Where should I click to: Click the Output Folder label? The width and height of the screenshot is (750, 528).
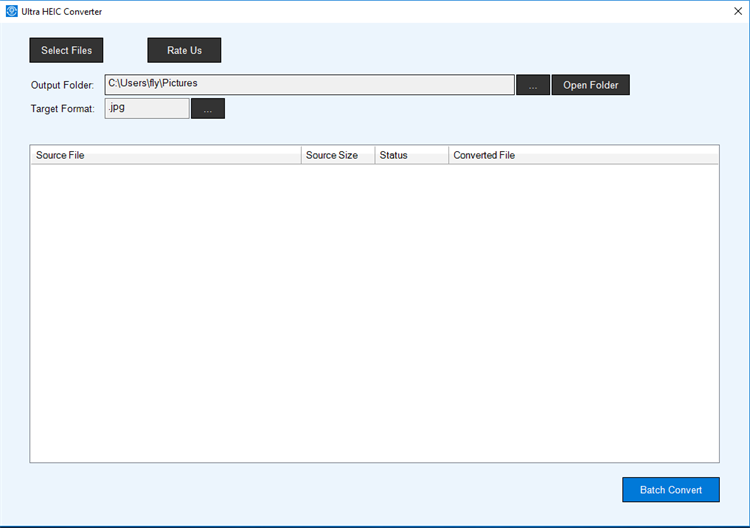[62, 85]
